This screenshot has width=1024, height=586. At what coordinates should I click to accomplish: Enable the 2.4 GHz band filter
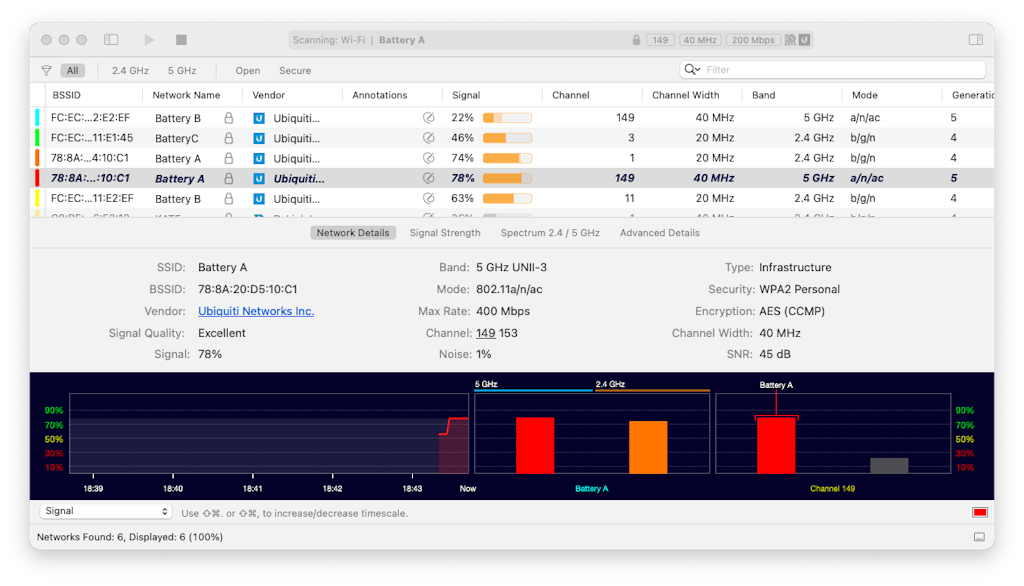point(130,71)
